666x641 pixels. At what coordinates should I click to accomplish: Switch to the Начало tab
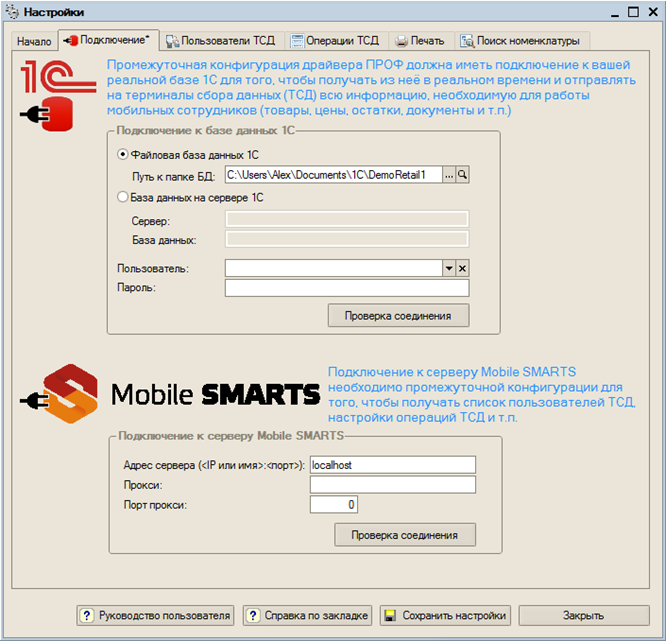[34, 41]
